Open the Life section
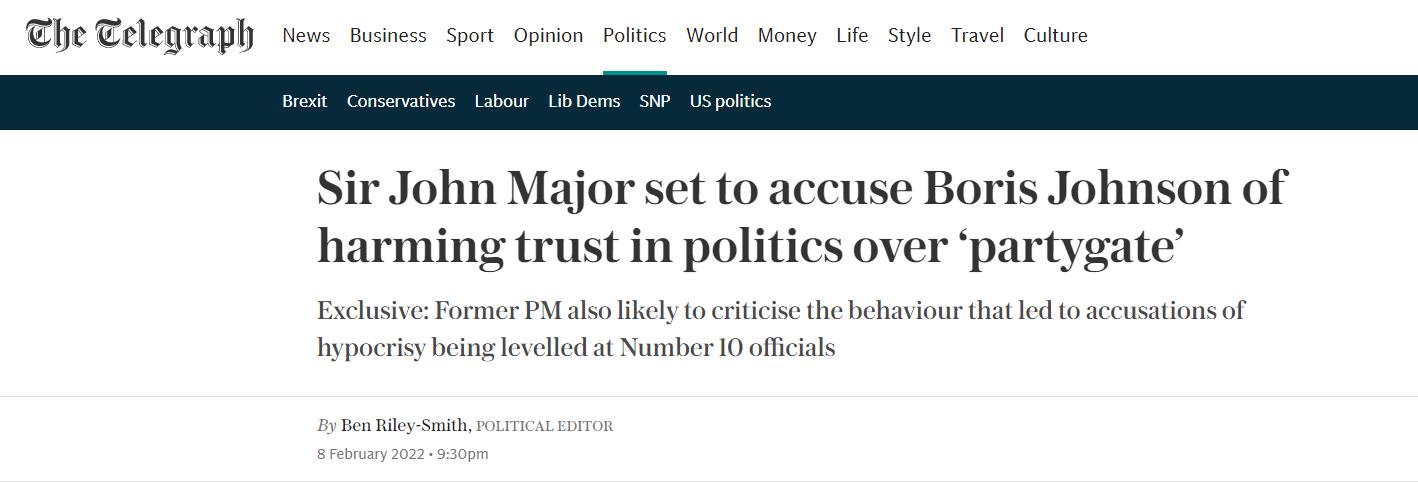The width and height of the screenshot is (1418, 482). point(852,35)
